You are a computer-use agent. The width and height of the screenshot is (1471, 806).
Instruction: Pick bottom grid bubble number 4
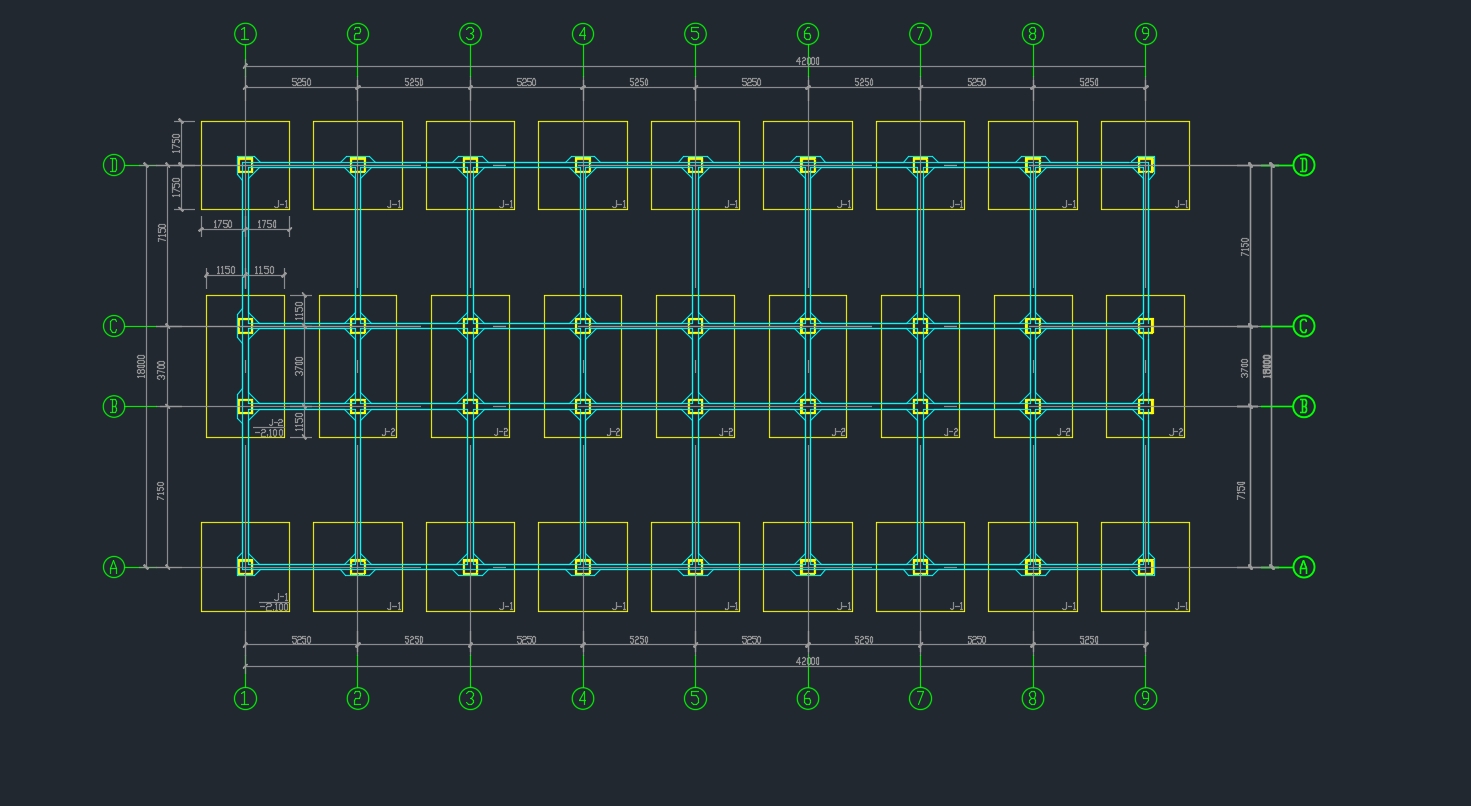point(583,699)
